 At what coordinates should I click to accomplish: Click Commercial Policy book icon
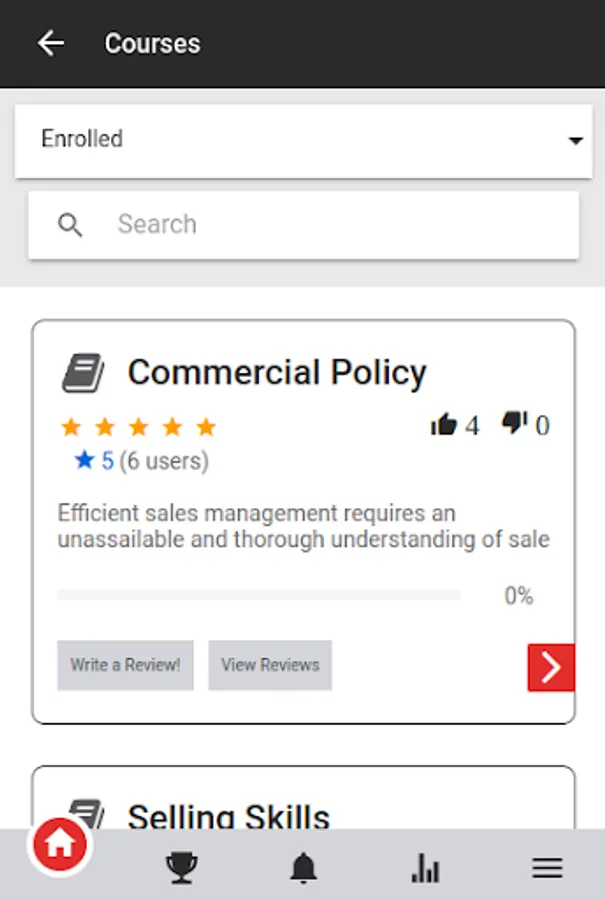(x=83, y=373)
